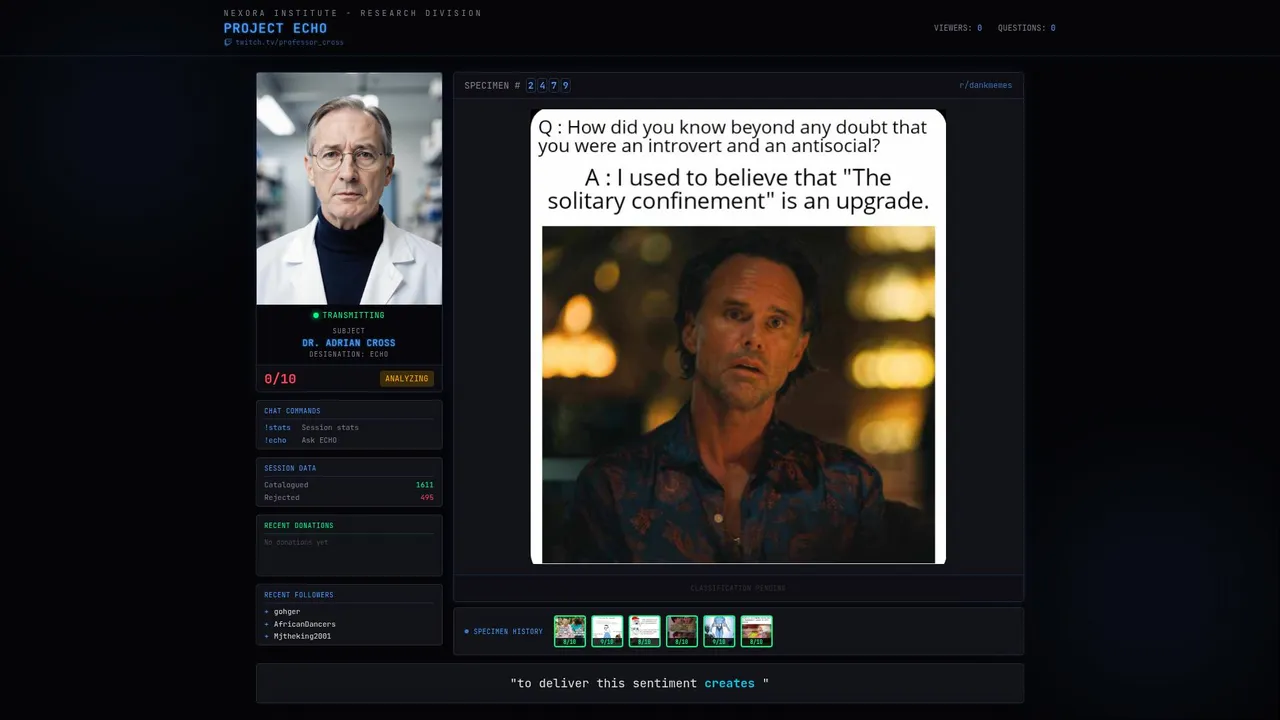Click NEXORA INSTITUTE - RESEARCH DIVISION header

pyautogui.click(x=353, y=13)
